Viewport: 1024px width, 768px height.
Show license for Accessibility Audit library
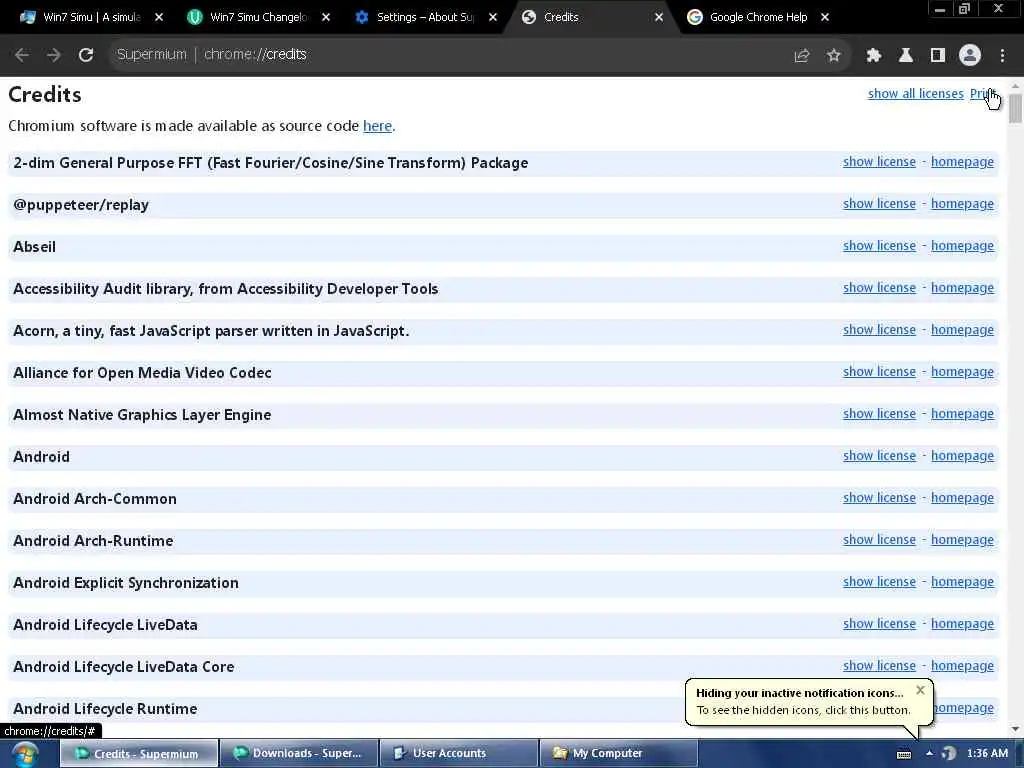click(879, 288)
